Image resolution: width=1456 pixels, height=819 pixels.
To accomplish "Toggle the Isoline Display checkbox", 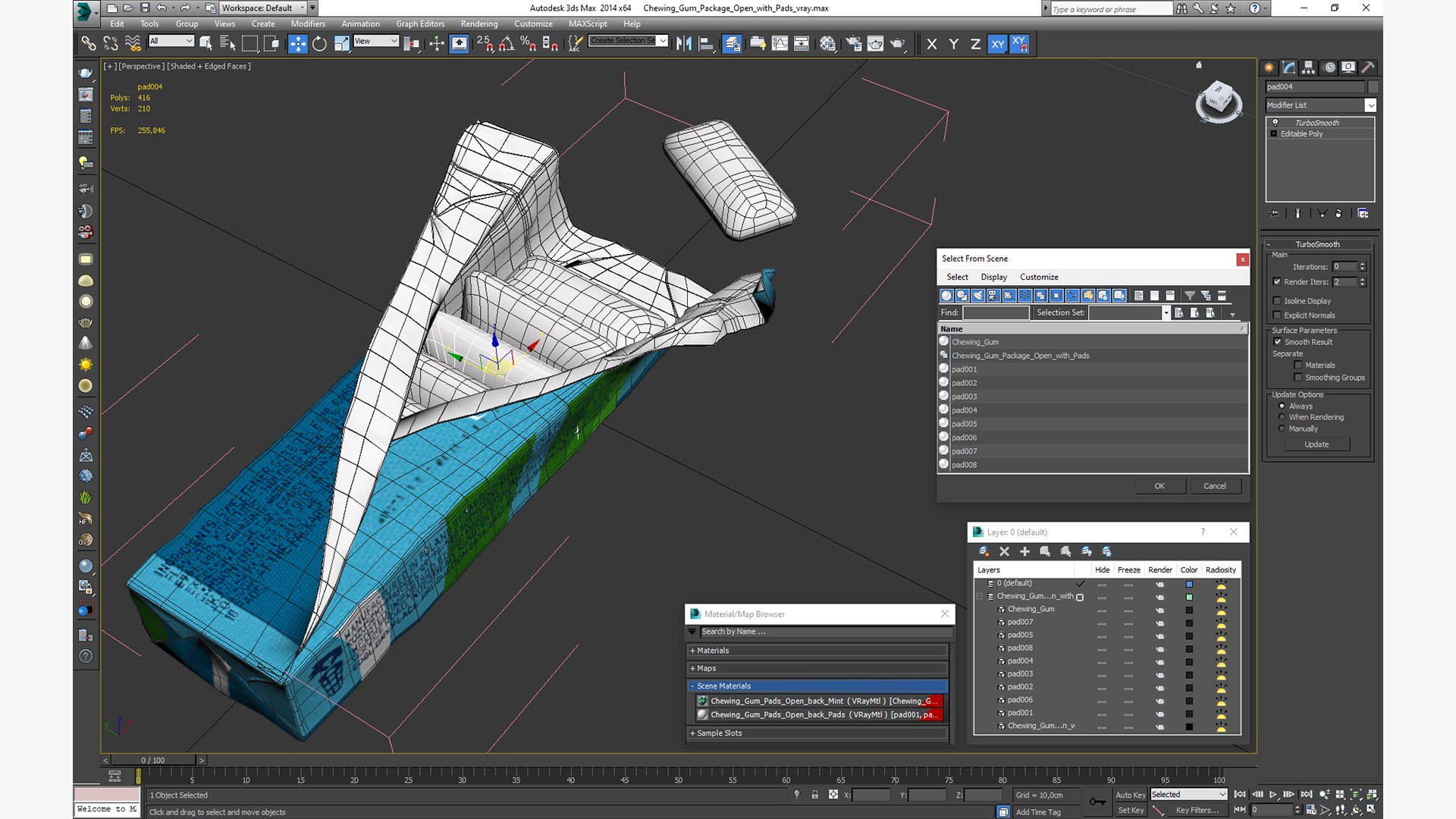I will 1277,301.
